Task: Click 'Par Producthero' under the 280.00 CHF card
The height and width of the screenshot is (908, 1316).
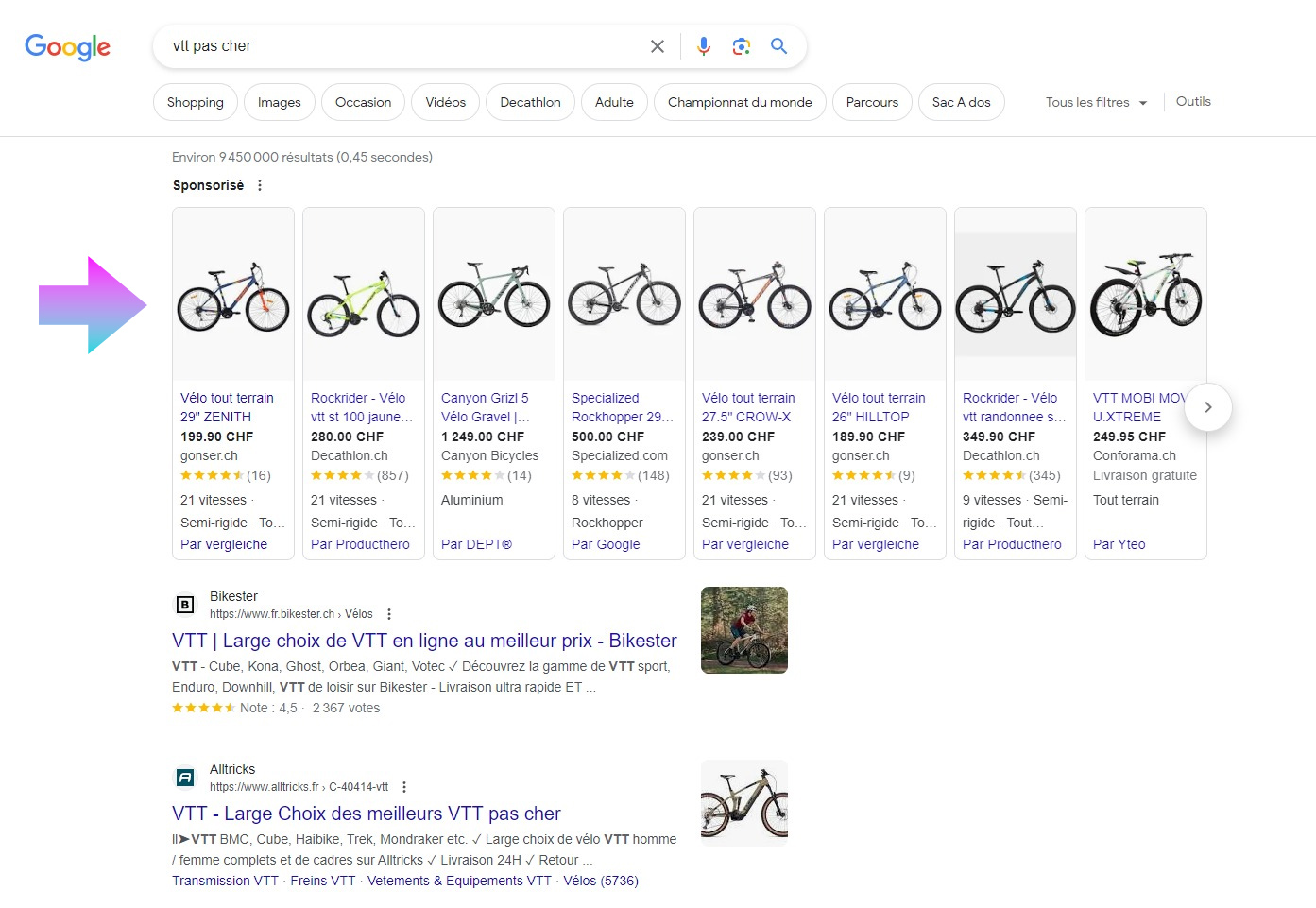Action: click(x=360, y=544)
